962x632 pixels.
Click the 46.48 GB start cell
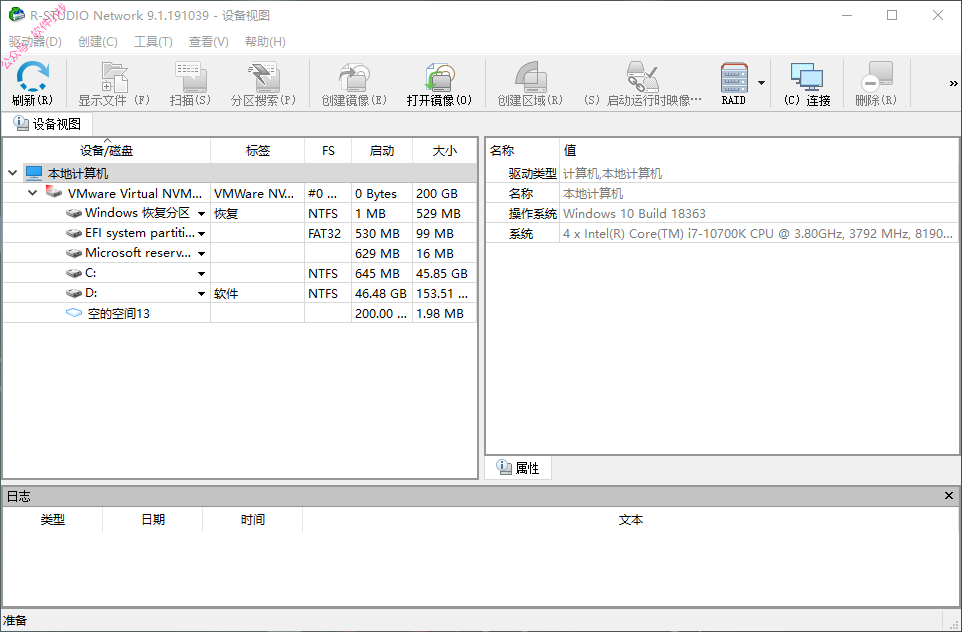click(x=380, y=294)
